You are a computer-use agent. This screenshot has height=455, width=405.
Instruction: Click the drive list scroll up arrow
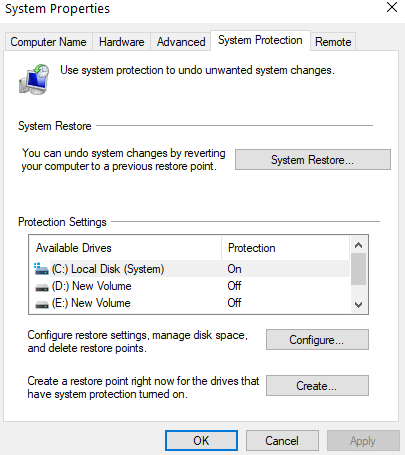click(359, 245)
